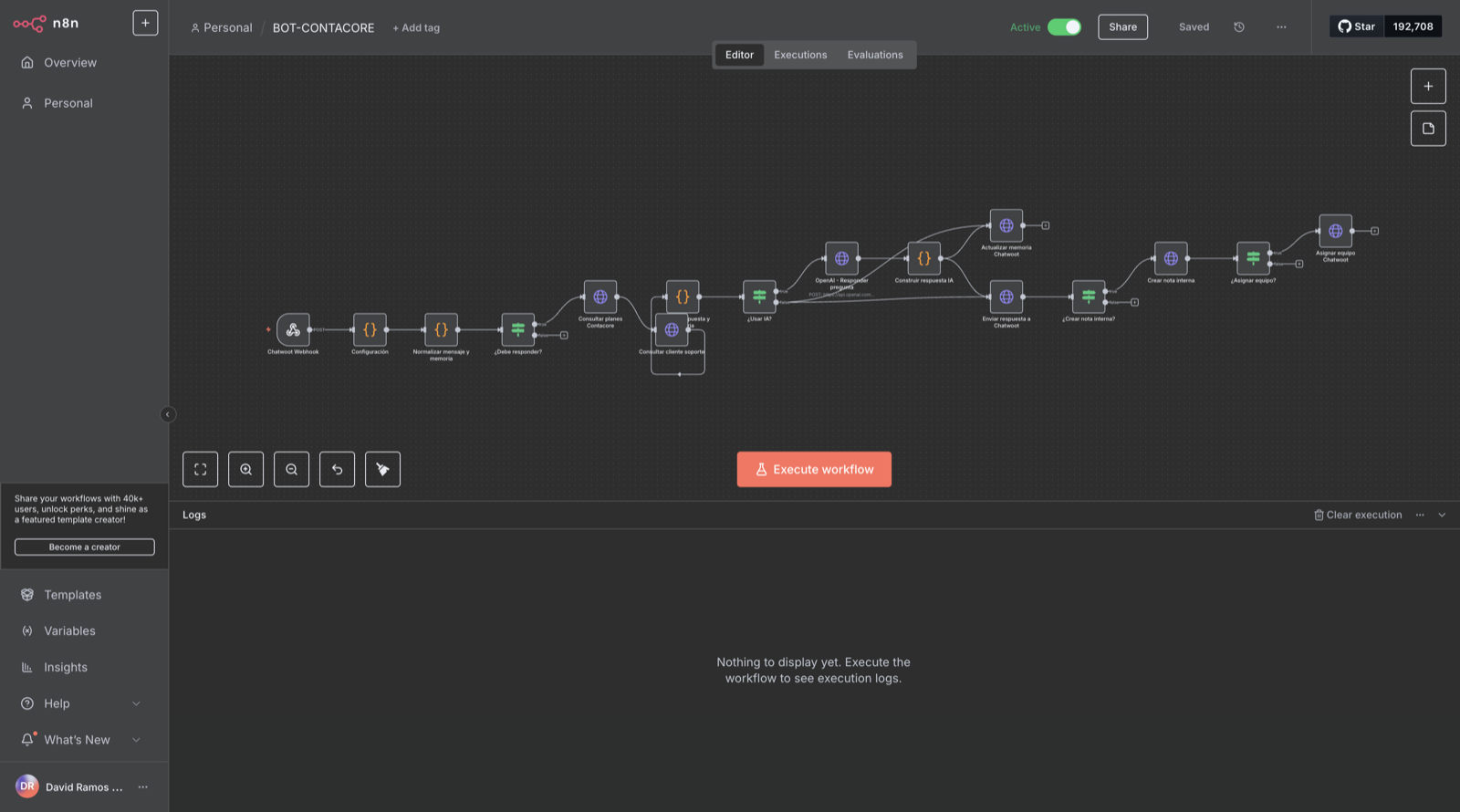Click the Personal breadcrumb link

click(x=222, y=27)
